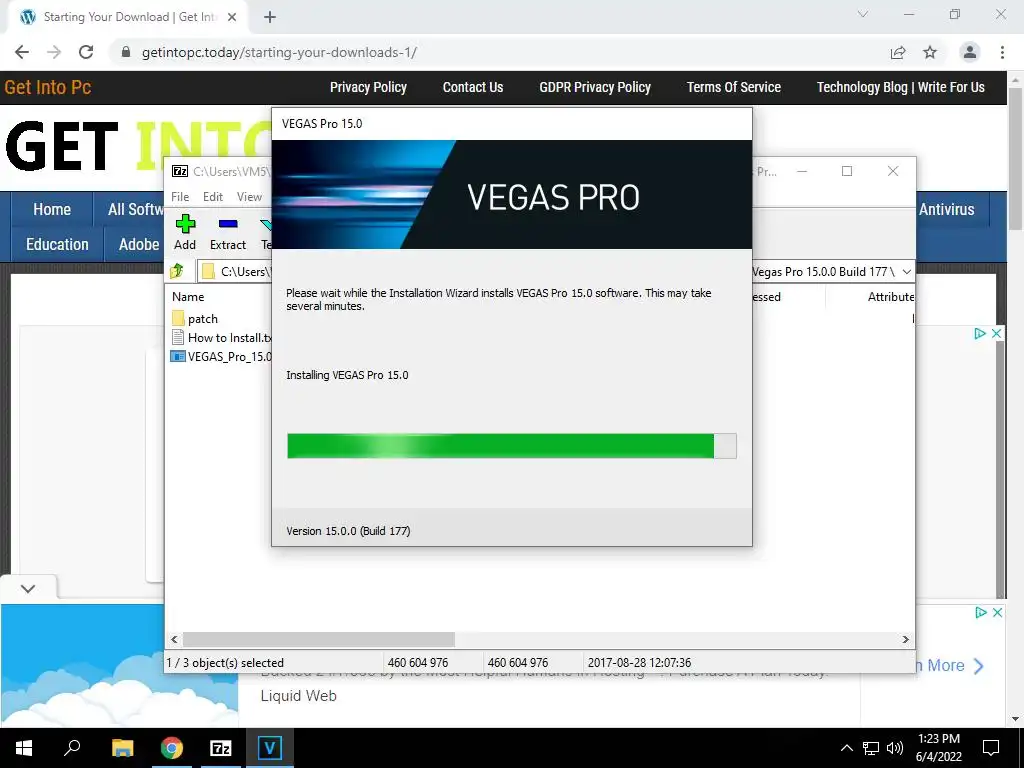This screenshot has width=1024, height=768.
Task: Switch to Chrome in the taskbar
Action: tap(172, 748)
